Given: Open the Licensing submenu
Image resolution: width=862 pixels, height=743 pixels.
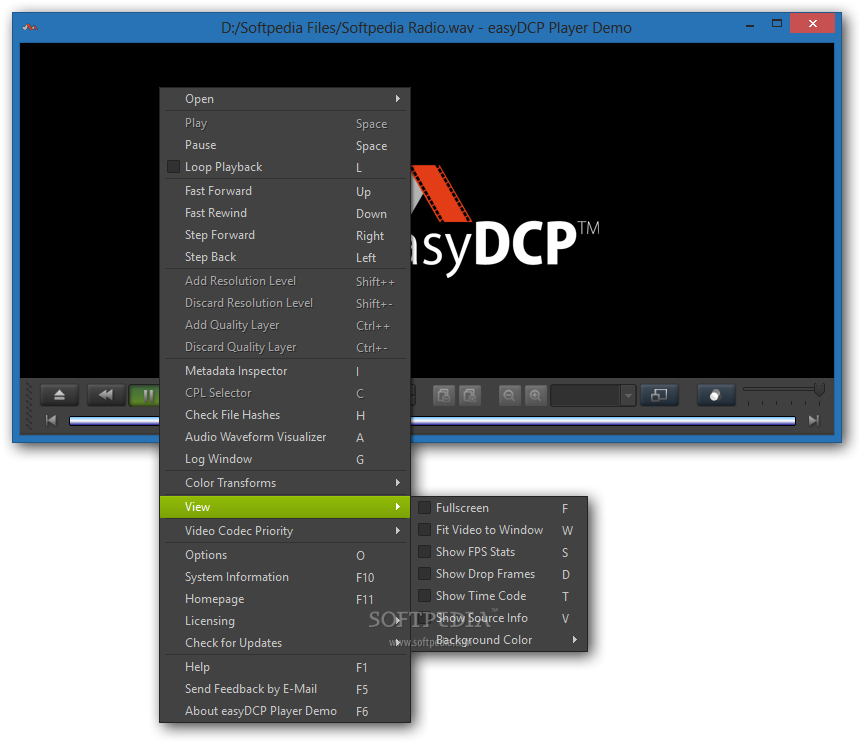Looking at the screenshot, I should (x=285, y=620).
